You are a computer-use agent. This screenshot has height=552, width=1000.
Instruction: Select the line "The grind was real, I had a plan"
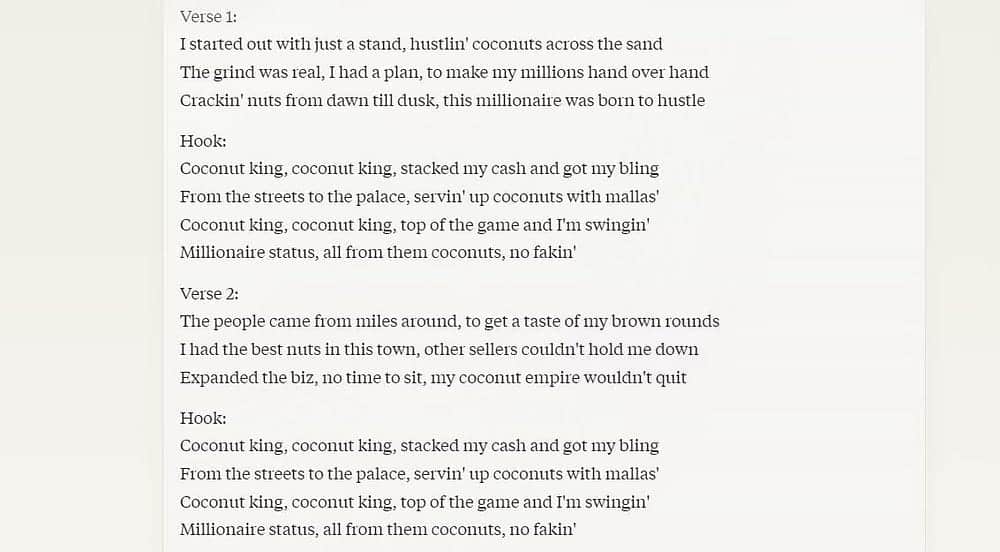click(x=444, y=72)
